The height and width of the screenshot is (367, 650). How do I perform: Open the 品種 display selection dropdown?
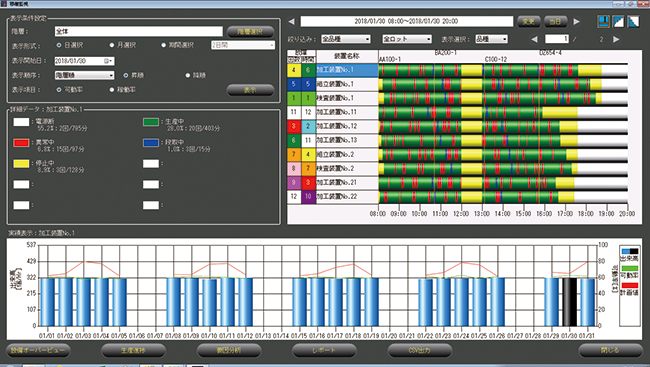491,39
